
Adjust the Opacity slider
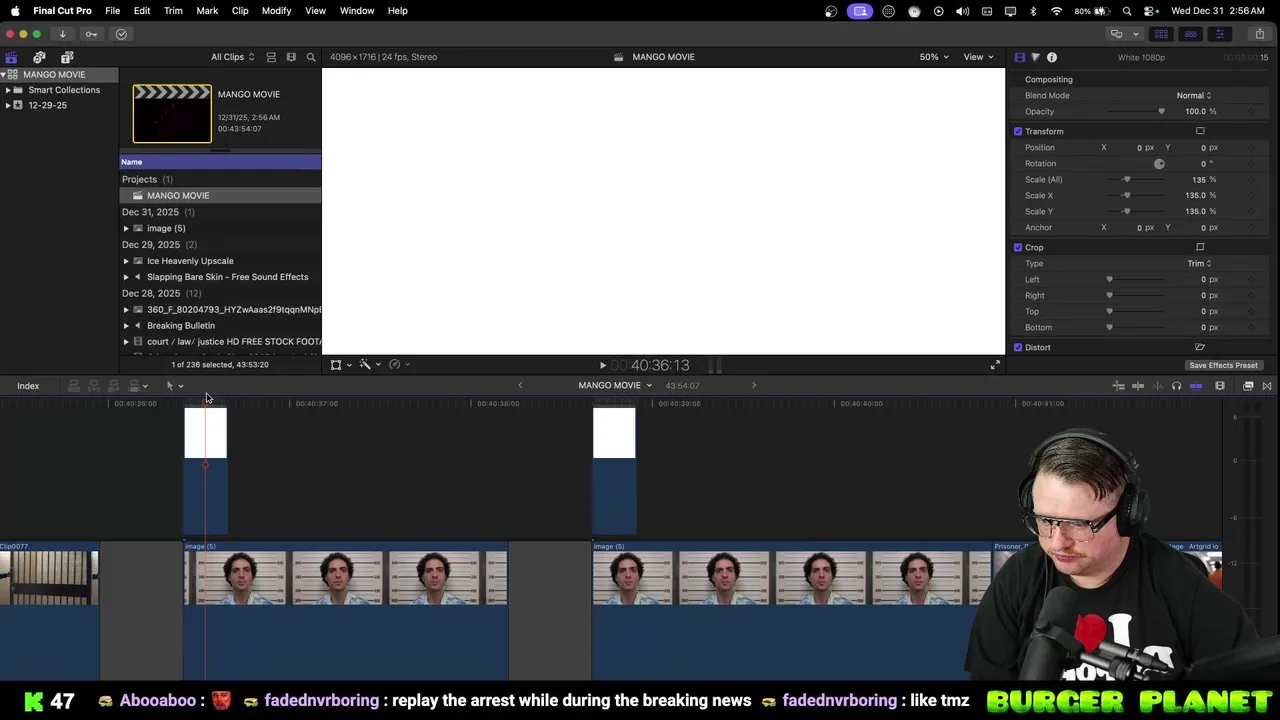pos(1134,111)
